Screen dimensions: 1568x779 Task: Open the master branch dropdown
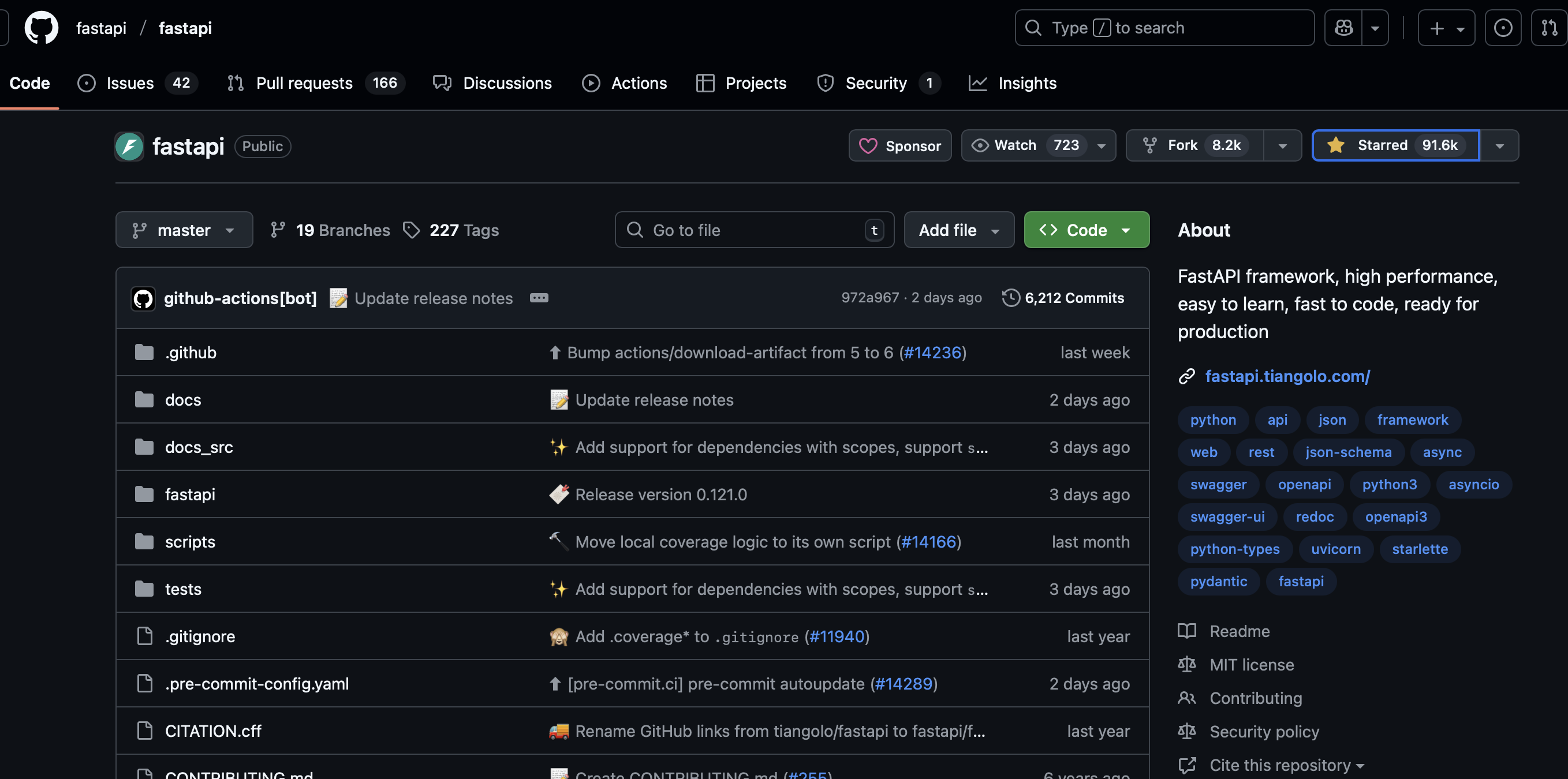[x=184, y=230]
